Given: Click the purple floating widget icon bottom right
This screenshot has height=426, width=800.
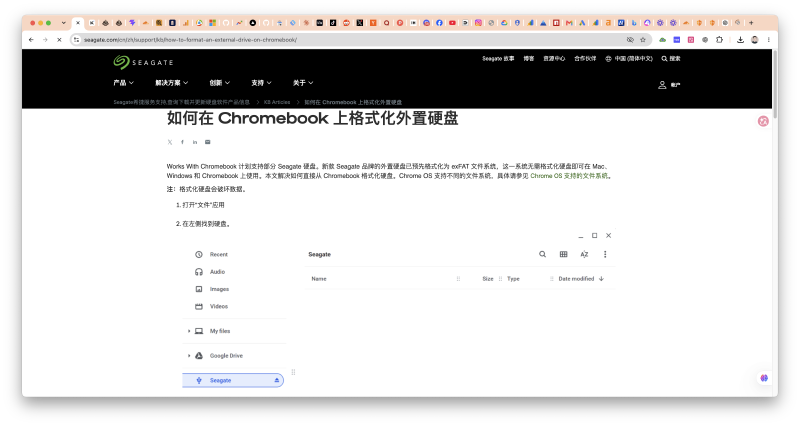Looking at the screenshot, I should click(764, 378).
